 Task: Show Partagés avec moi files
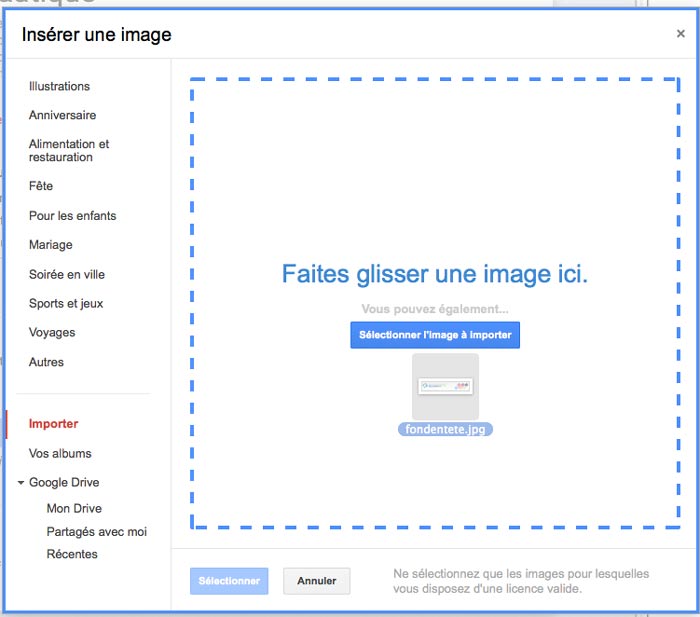point(96,532)
